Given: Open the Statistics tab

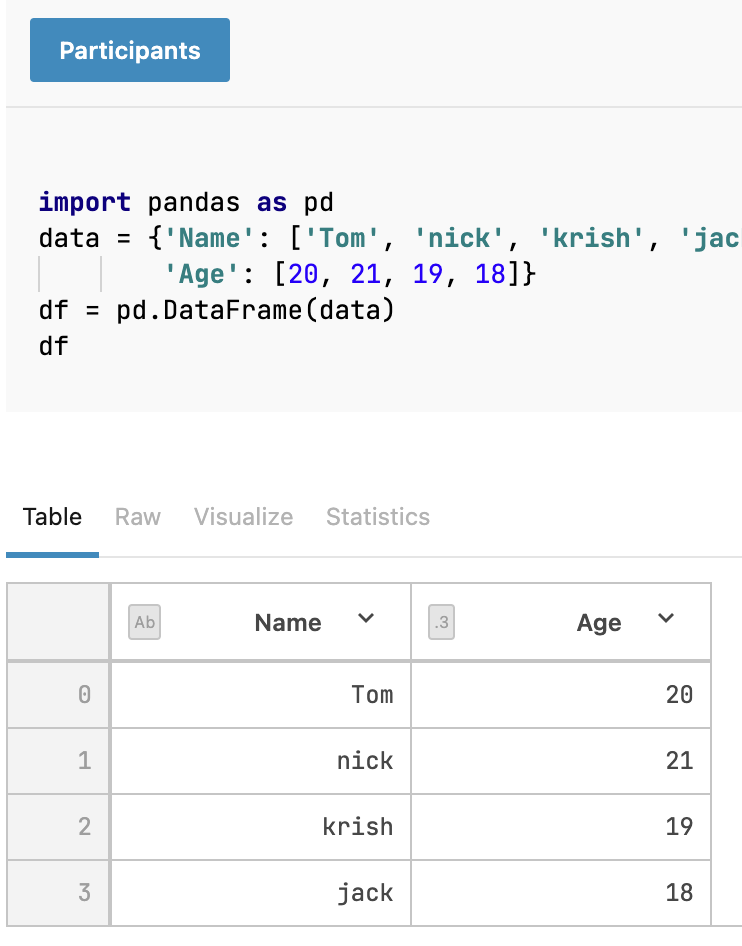Looking at the screenshot, I should (378, 517).
